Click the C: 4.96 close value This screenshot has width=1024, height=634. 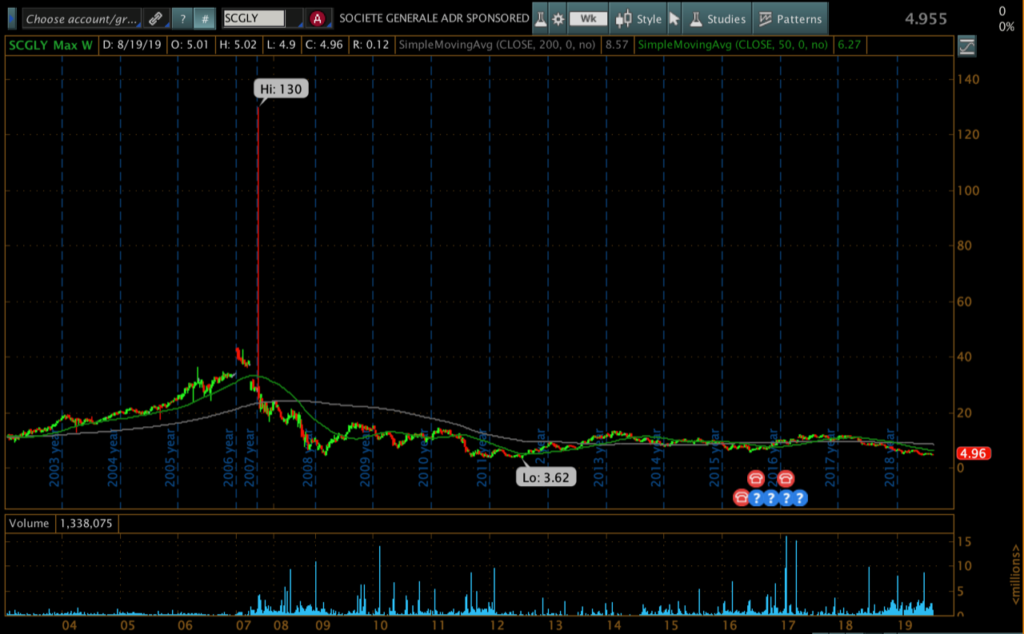[x=324, y=45]
